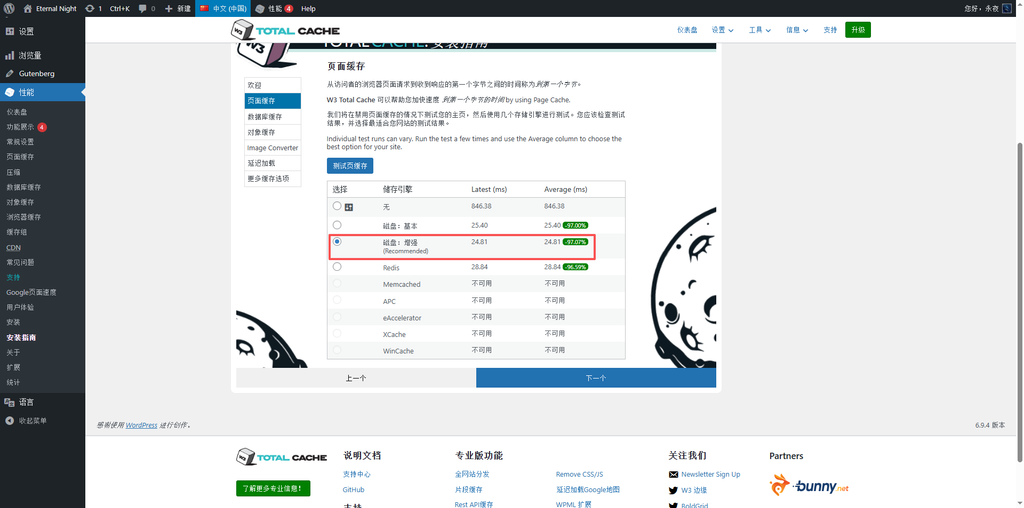Open the comments bubble in admin bar

(x=147, y=8)
